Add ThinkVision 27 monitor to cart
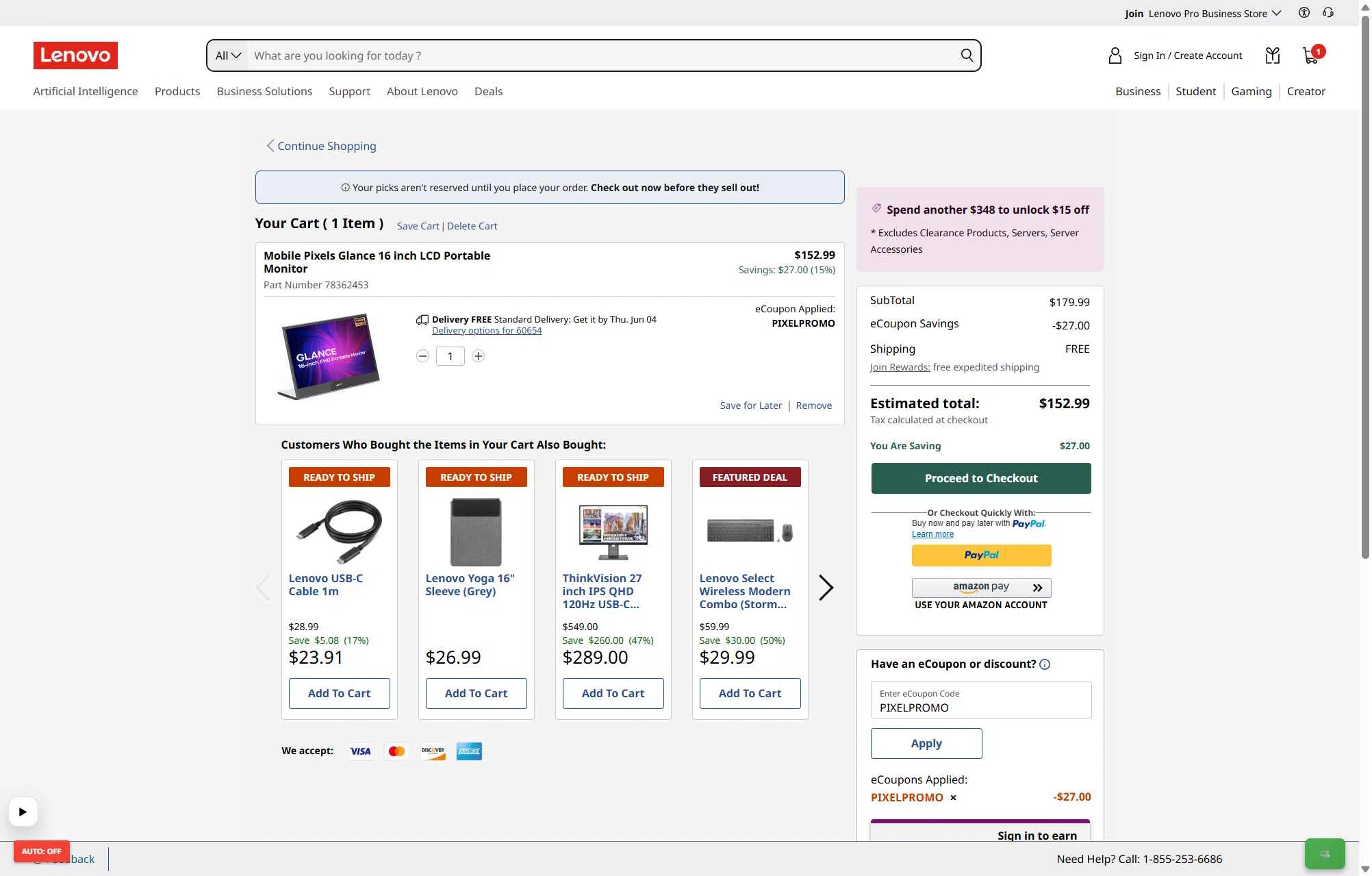Screen dimensions: 1372x876 pyautogui.click(x=613, y=693)
